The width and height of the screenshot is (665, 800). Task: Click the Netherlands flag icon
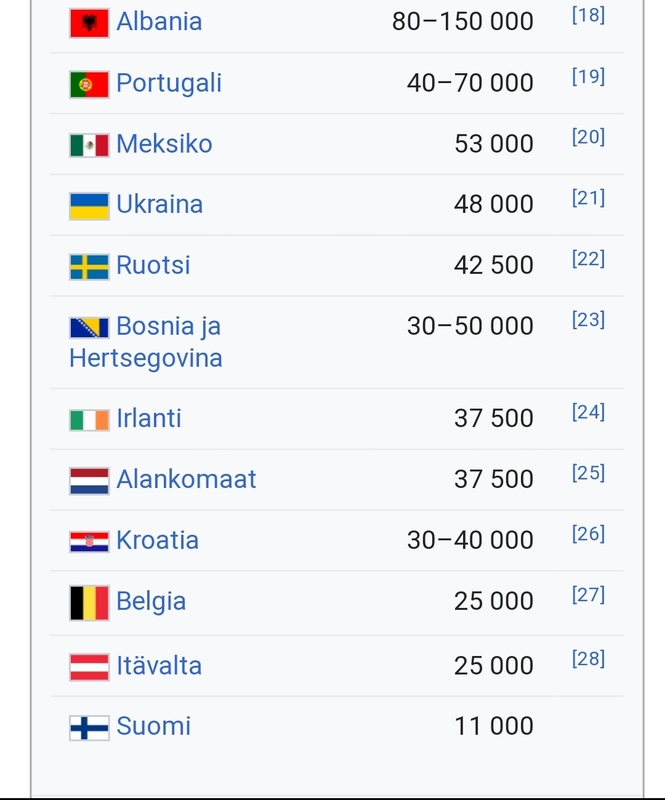coord(89,481)
